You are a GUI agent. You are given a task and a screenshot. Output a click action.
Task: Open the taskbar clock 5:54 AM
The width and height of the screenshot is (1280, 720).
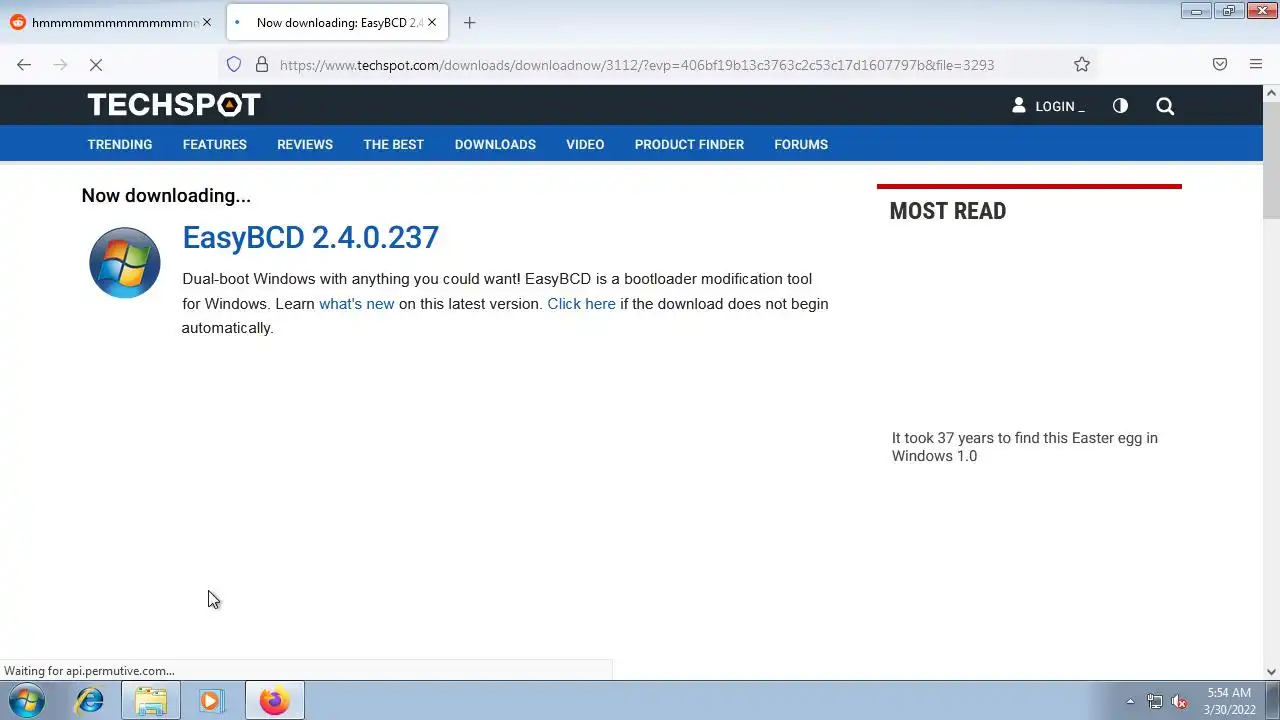point(1229,701)
